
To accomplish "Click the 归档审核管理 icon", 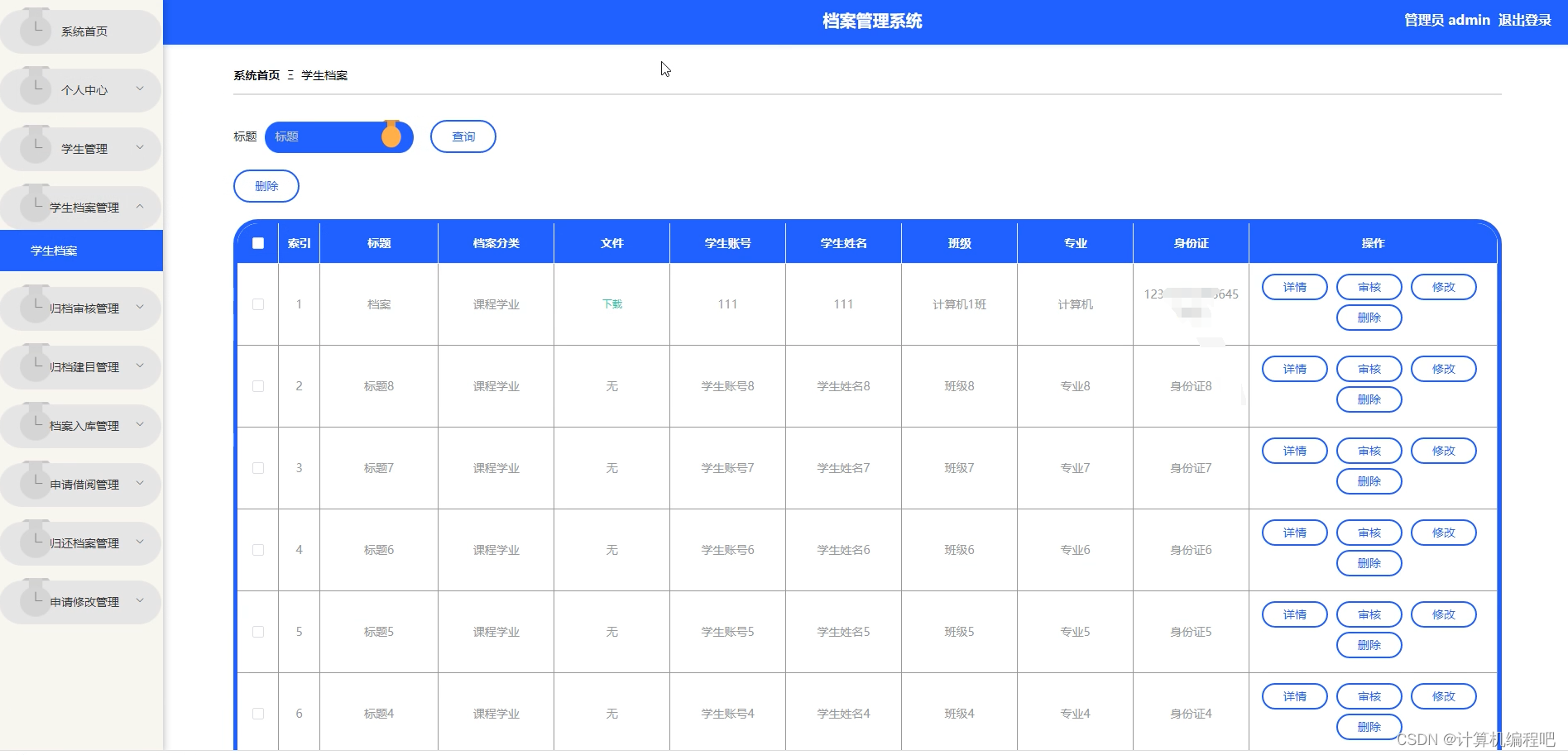I will tap(35, 307).
